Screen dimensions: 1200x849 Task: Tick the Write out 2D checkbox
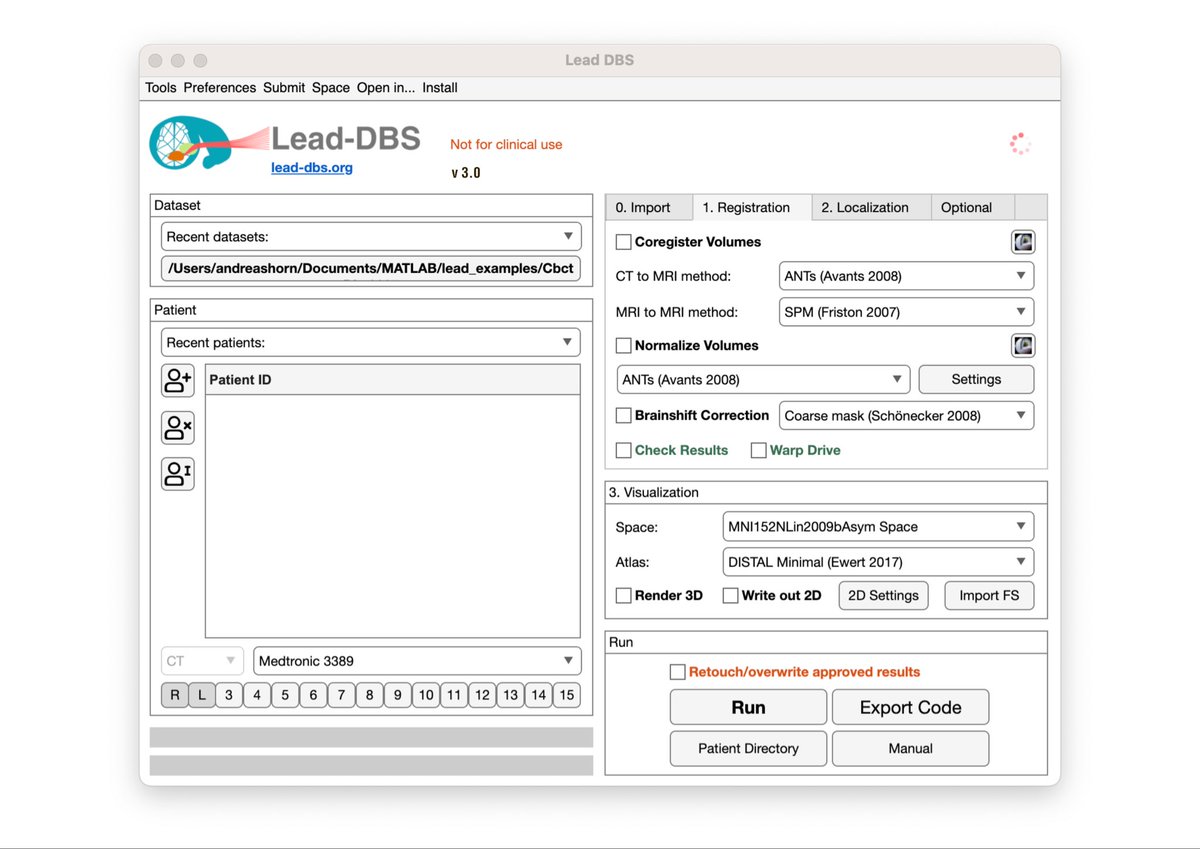(730, 595)
